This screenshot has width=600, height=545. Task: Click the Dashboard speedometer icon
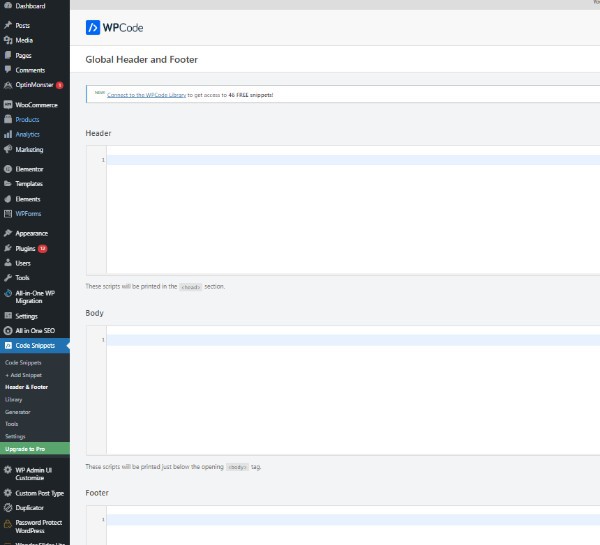pos(8,5)
